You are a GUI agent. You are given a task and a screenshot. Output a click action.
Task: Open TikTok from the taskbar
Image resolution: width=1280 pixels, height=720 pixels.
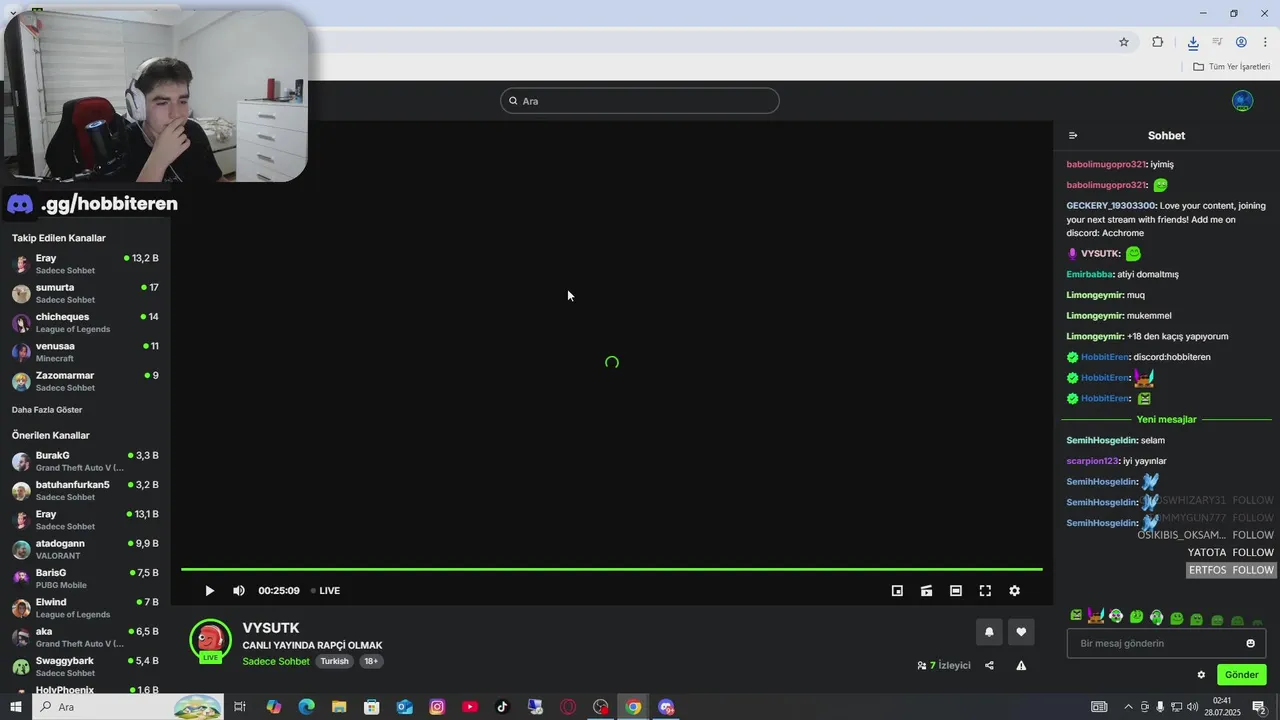502,707
